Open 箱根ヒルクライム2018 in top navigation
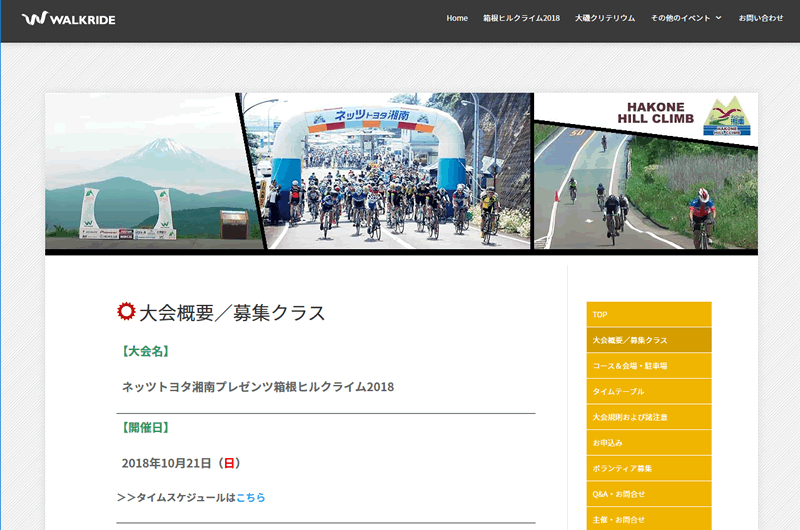This screenshot has width=800, height=530. tap(521, 18)
